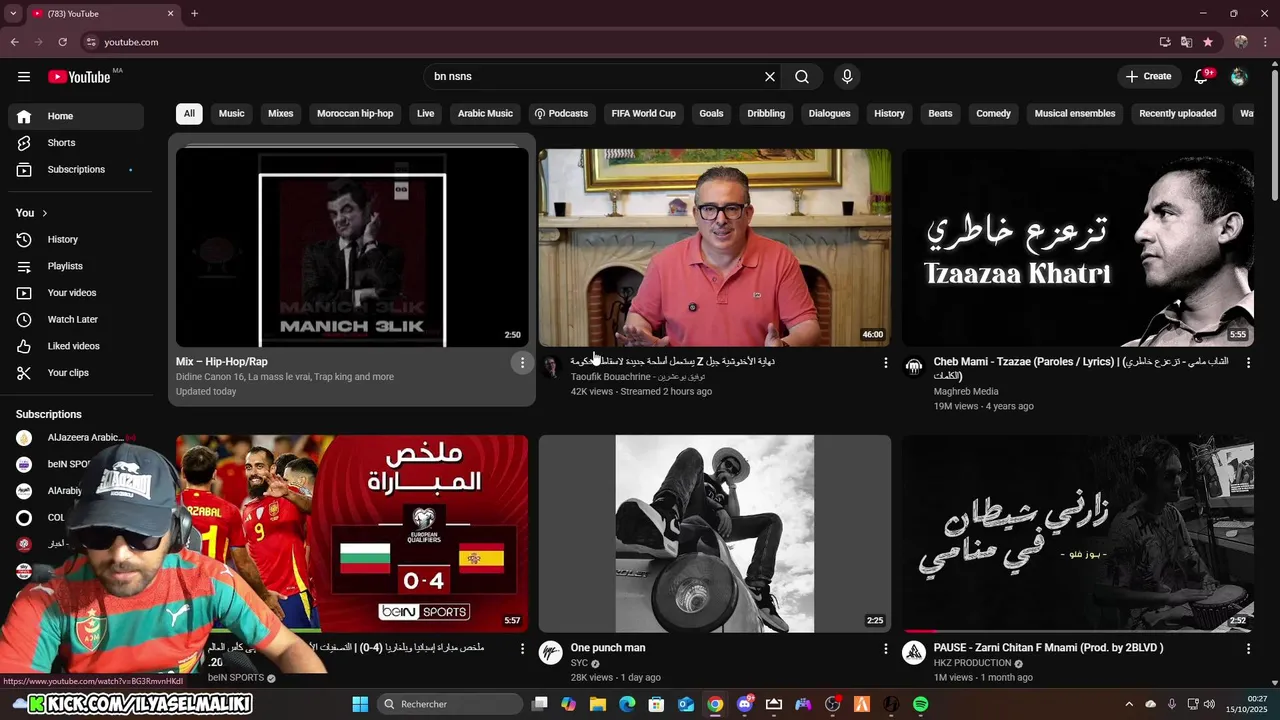This screenshot has width=1280, height=720.
Task: Select the Recently uploaded chip
Action: tap(1178, 114)
